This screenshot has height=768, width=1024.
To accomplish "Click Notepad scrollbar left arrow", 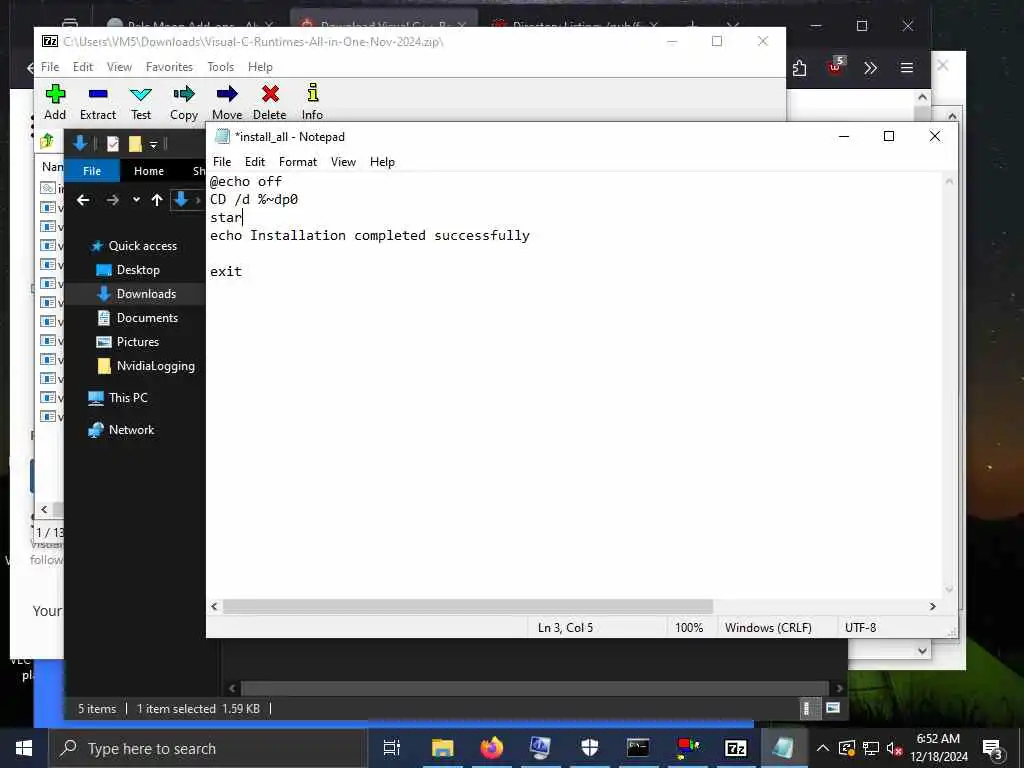I will click(214, 607).
